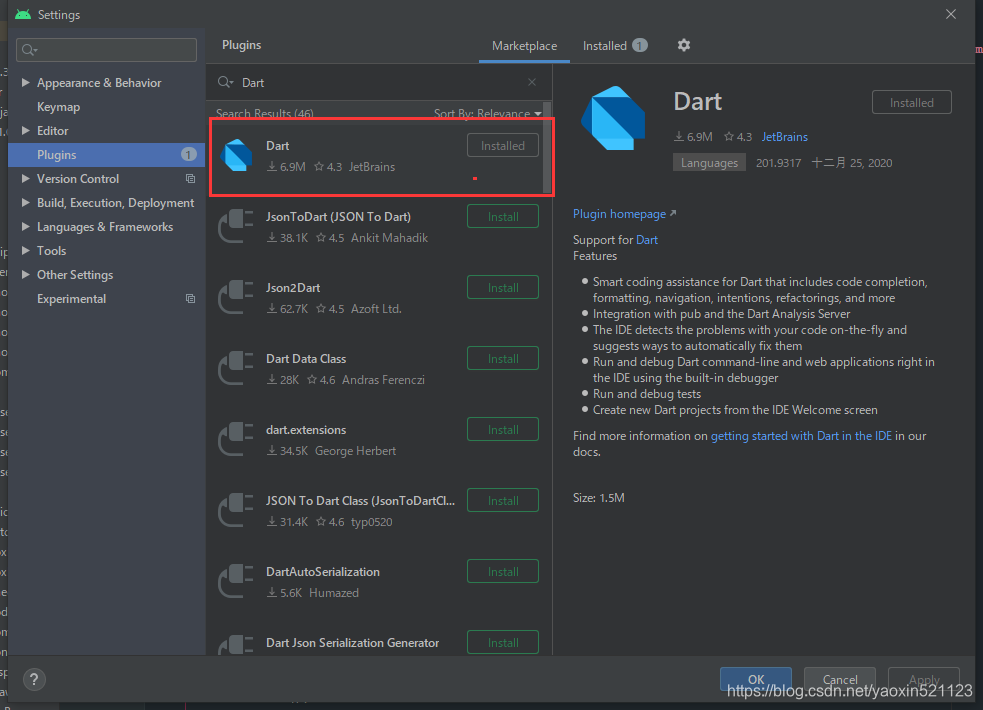Viewport: 983px width, 710px height.
Task: Clear the Dart plugin search text
Action: (x=532, y=82)
